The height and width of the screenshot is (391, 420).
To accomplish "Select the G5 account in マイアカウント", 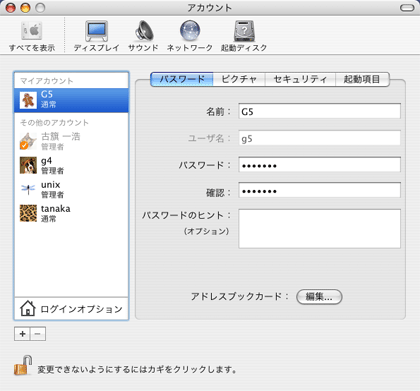I will pos(71,100).
